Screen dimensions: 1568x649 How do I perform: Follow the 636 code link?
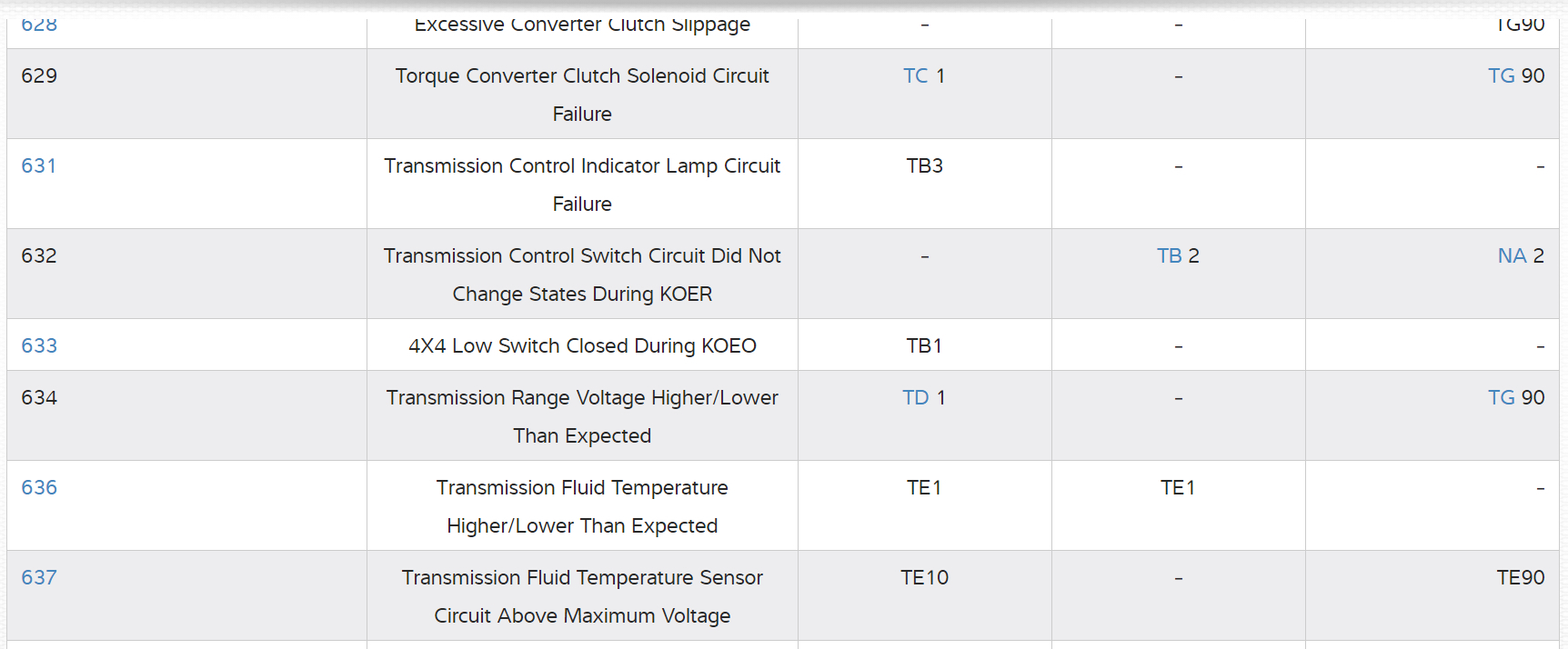[39, 487]
